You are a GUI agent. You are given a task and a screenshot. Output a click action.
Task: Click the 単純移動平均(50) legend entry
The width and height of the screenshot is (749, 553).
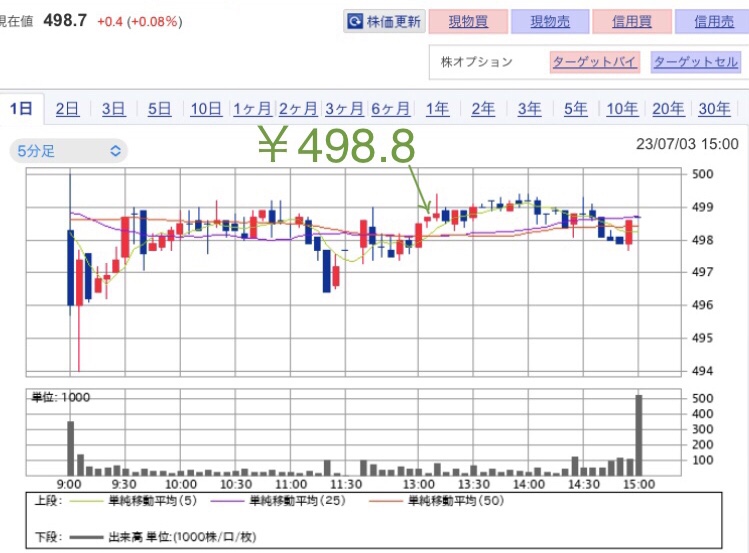(x=437, y=501)
